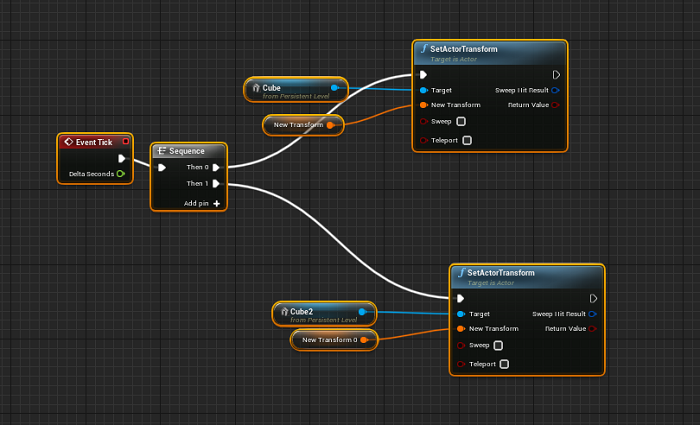Select the New Transform 0 variable node
The height and width of the screenshot is (425, 700).
pos(334,340)
